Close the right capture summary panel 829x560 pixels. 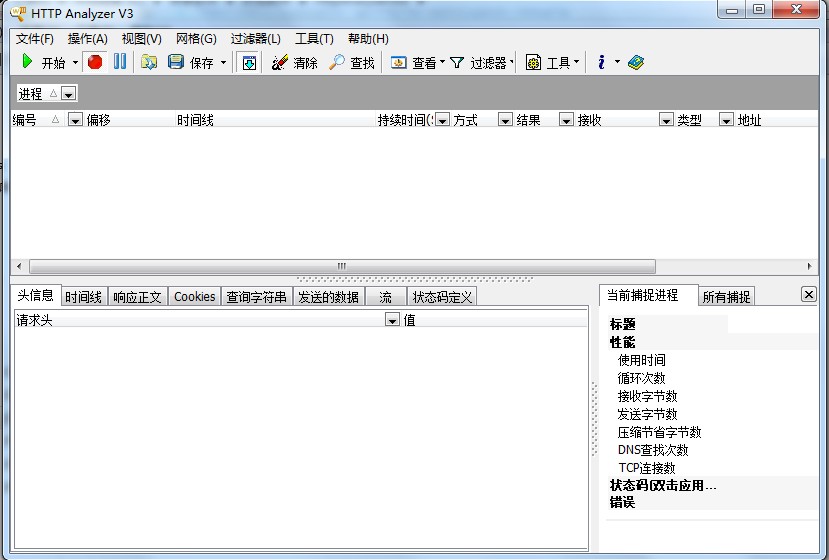808,295
